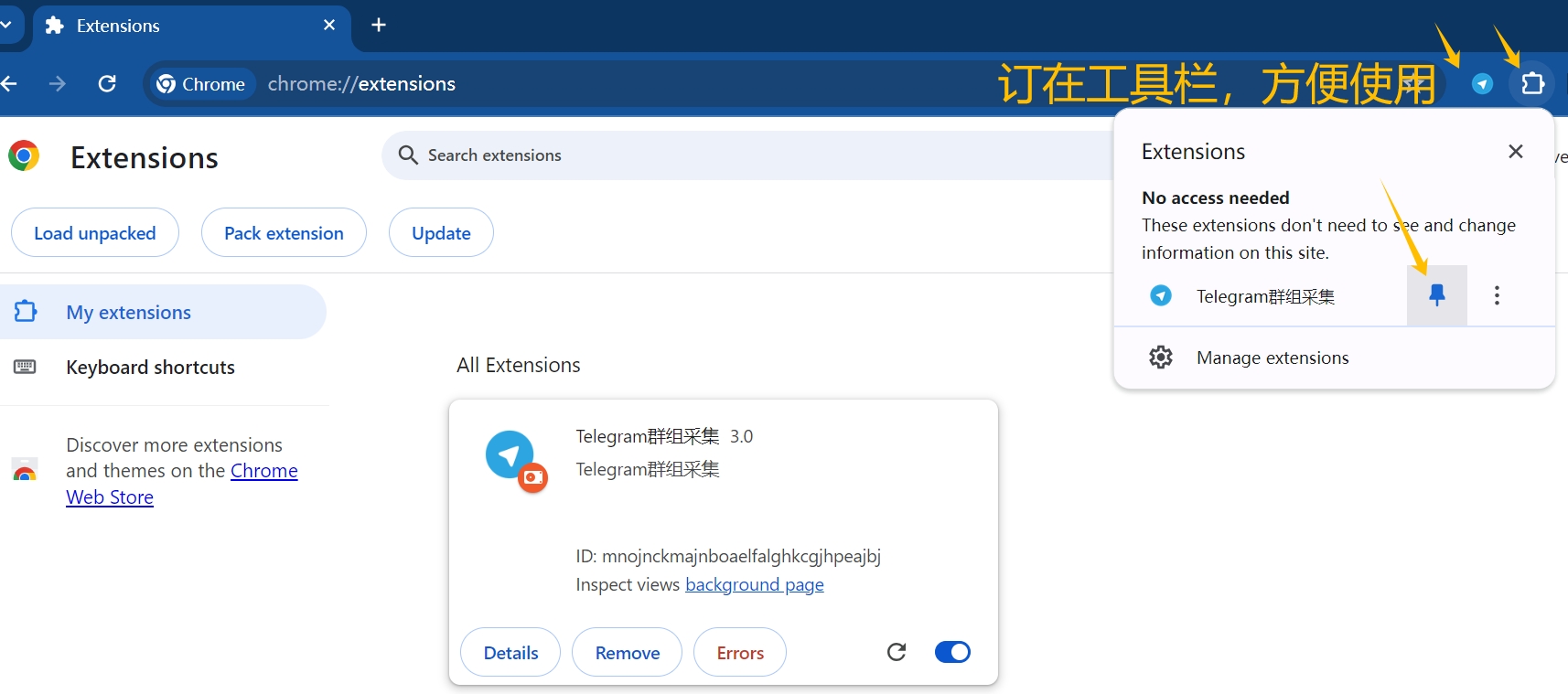Click the Extensions puzzle toolbar icon
Image resolution: width=1568 pixels, height=694 pixels.
click(1532, 84)
